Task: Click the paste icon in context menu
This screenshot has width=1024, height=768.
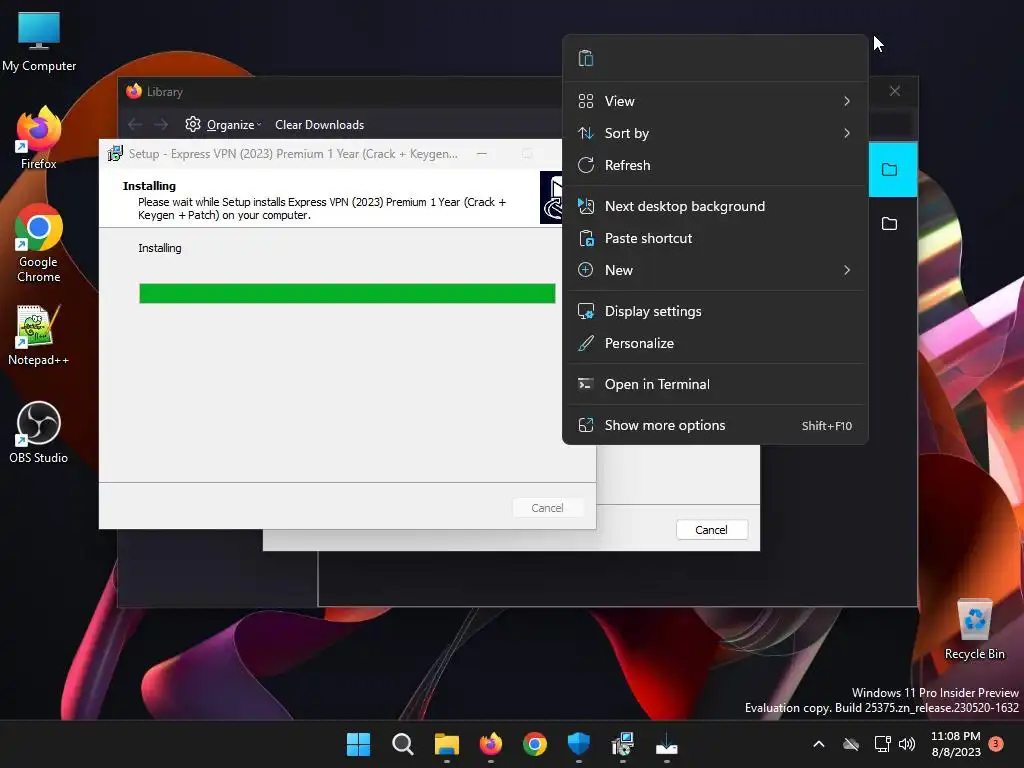Action: click(586, 58)
